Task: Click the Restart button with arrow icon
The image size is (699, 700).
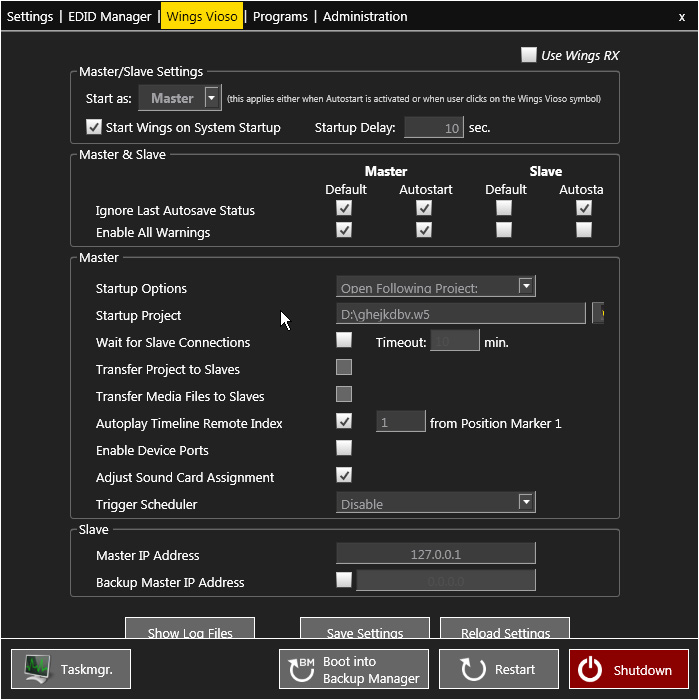Action: point(499,669)
